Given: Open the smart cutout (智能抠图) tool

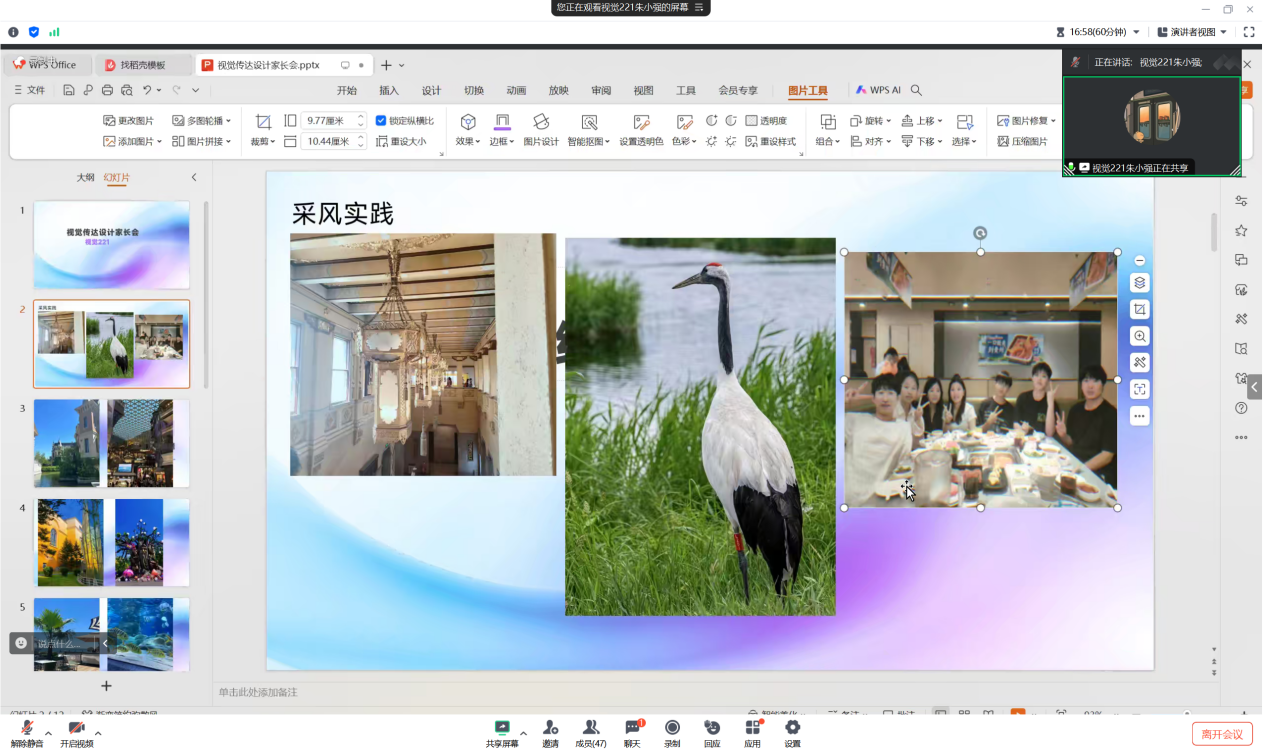Looking at the screenshot, I should point(589,122).
